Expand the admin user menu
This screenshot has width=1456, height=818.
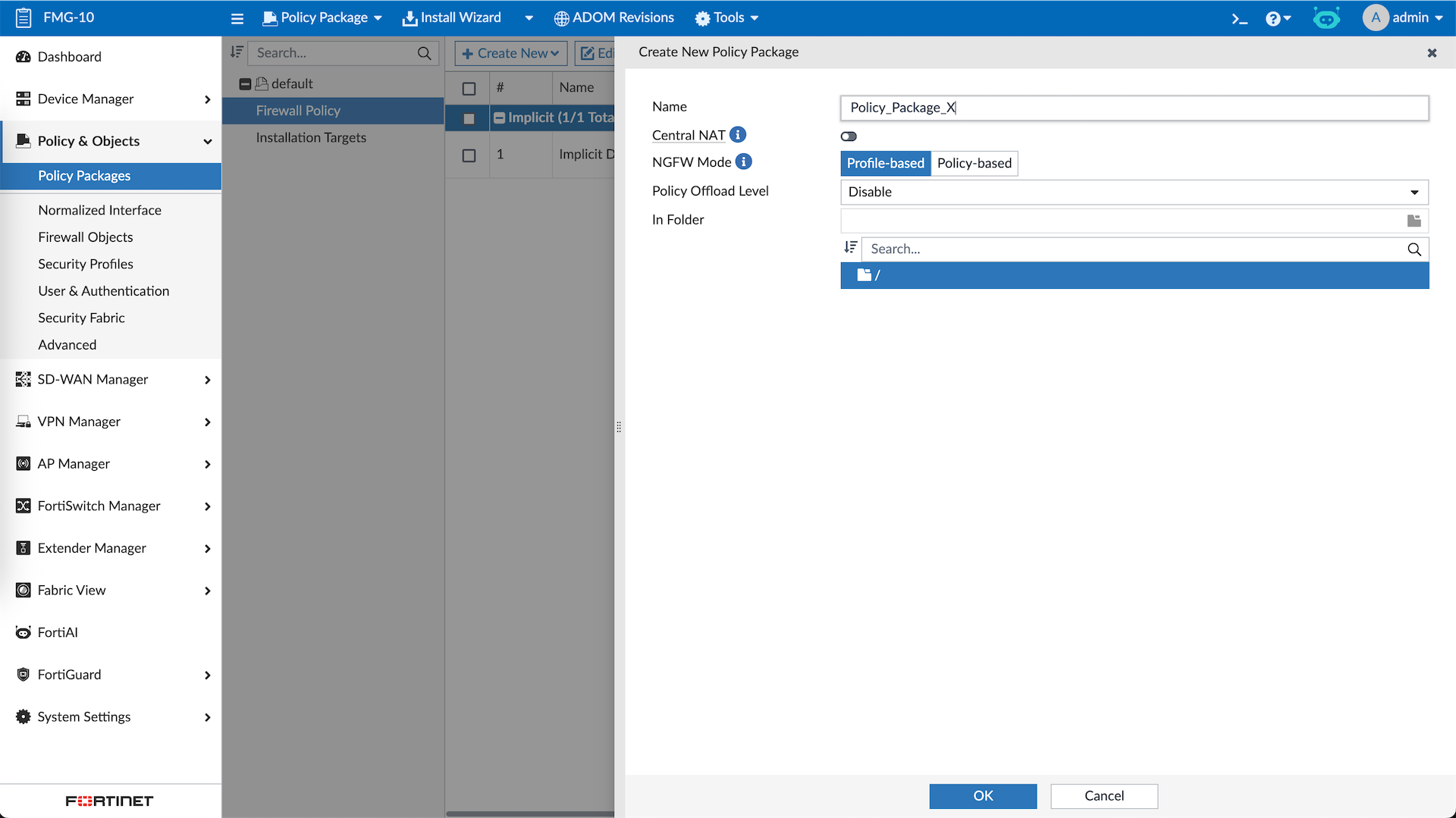[1402, 17]
